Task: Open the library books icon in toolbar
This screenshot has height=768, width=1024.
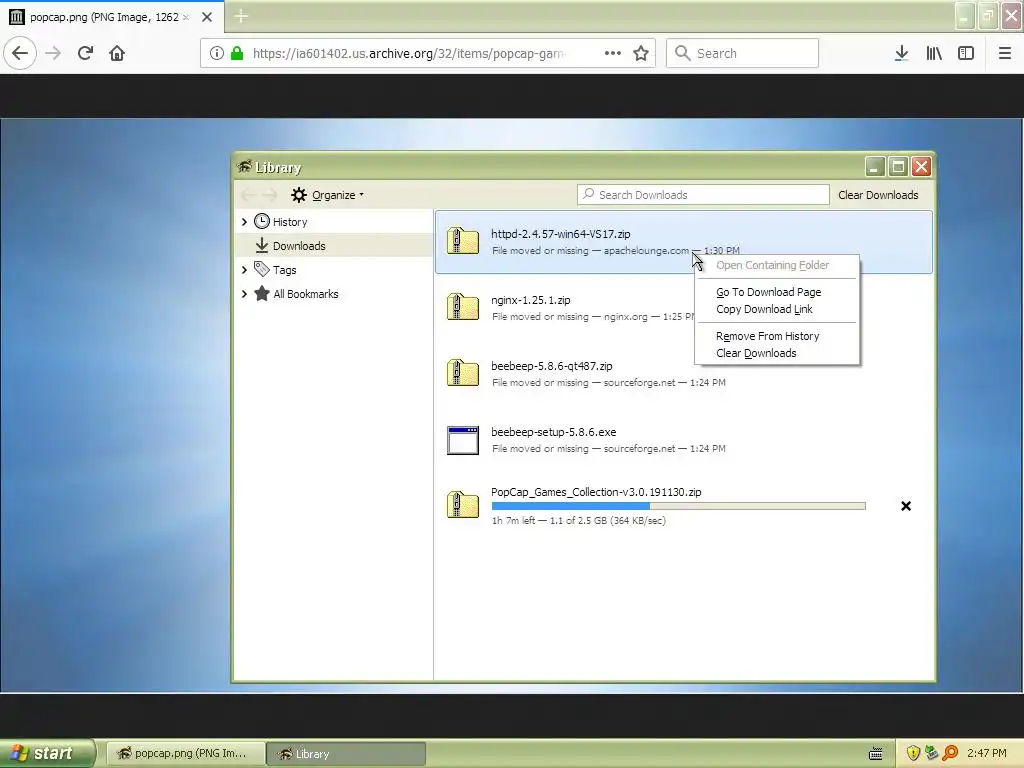Action: click(934, 53)
